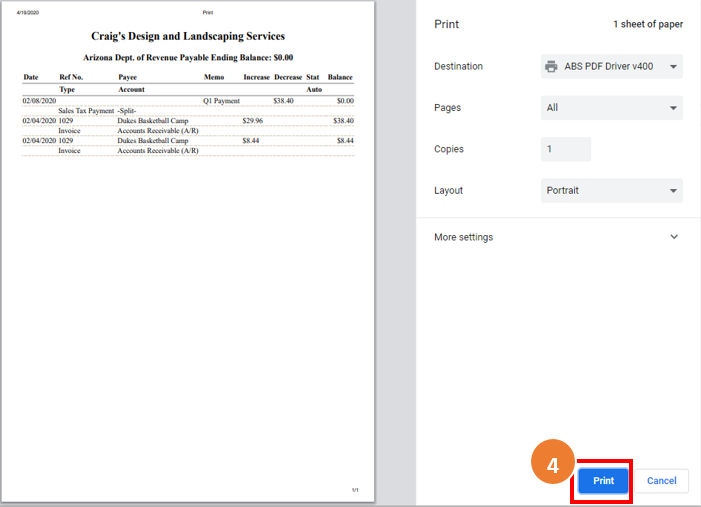701x507 pixels.
Task: Click the 1 sheet of paper label
Action: click(648, 24)
